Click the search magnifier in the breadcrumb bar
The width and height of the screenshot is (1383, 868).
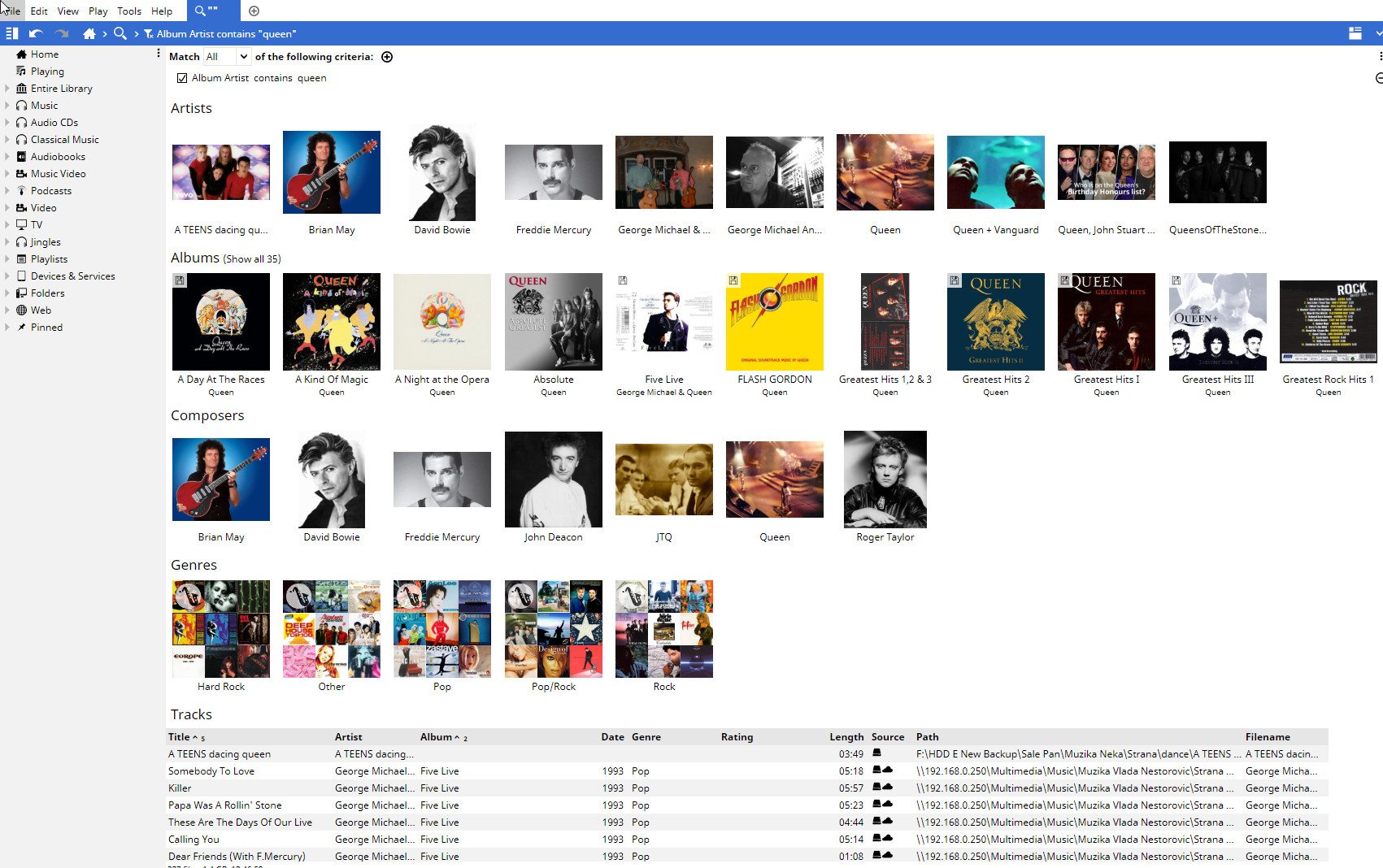point(120,33)
